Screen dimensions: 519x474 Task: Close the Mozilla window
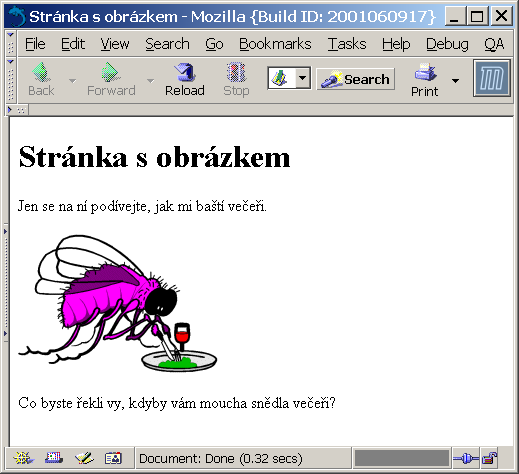(x=501, y=16)
